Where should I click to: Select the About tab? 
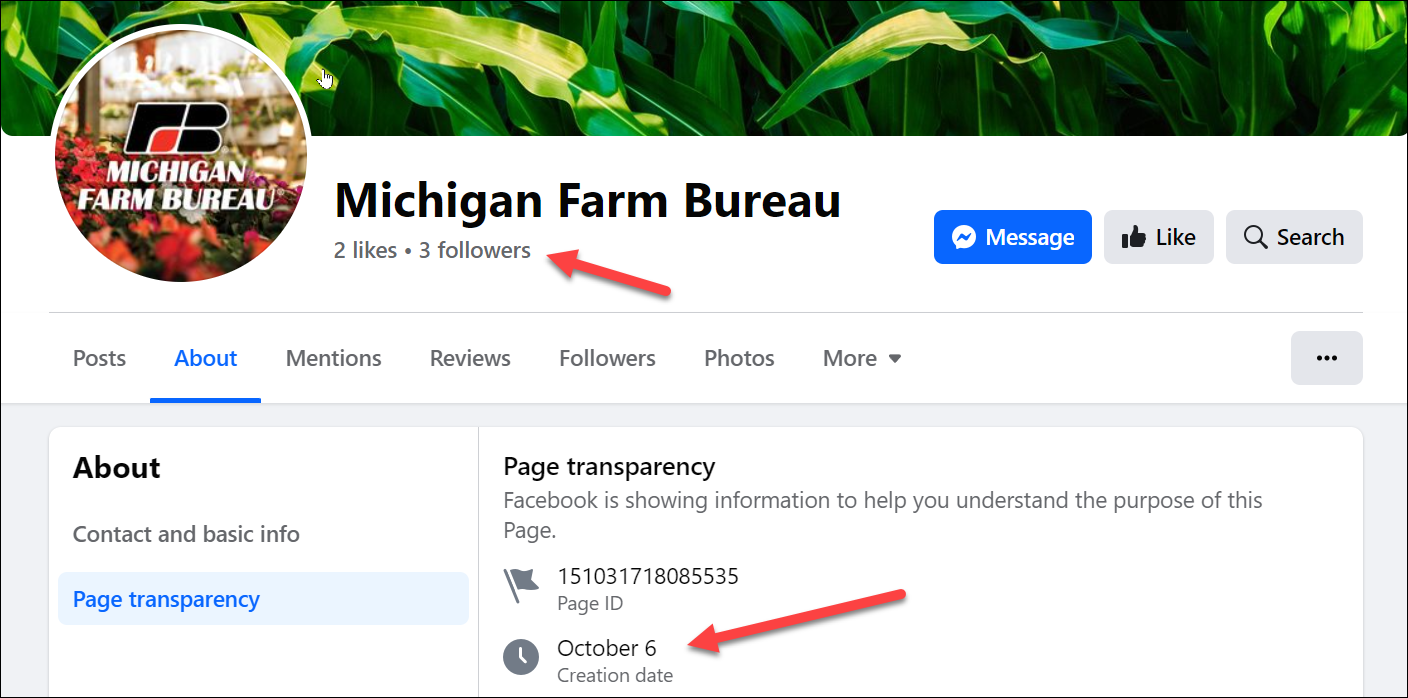click(x=206, y=358)
